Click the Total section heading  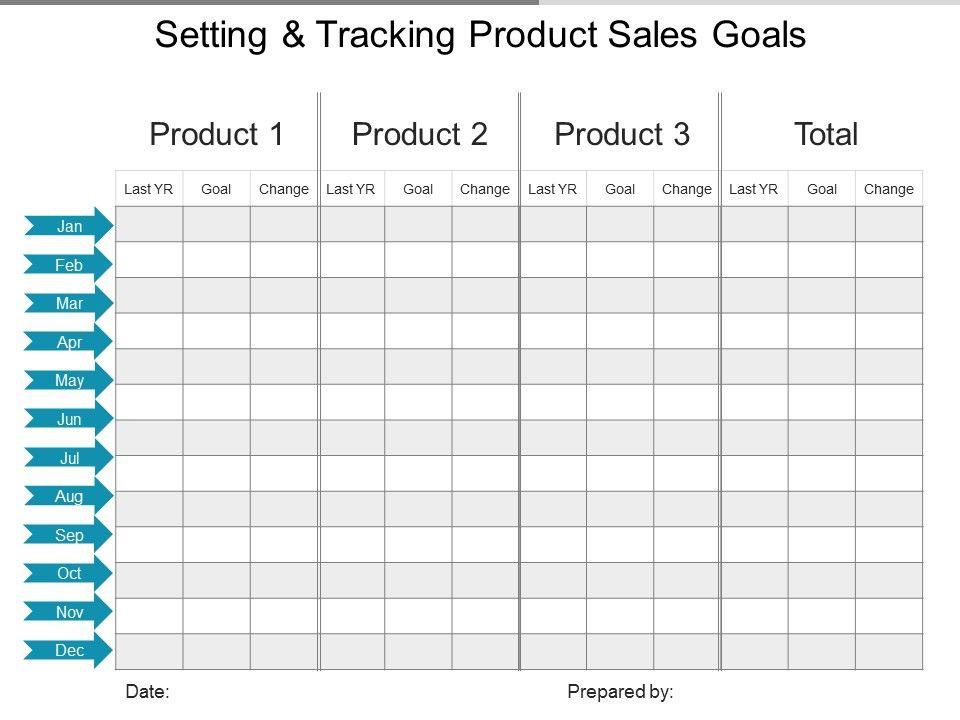pos(826,134)
